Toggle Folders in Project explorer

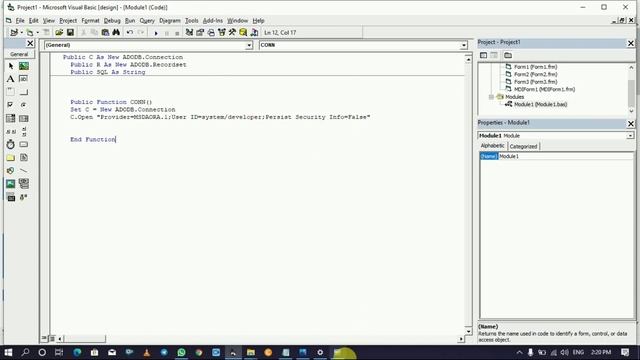[x=508, y=55]
